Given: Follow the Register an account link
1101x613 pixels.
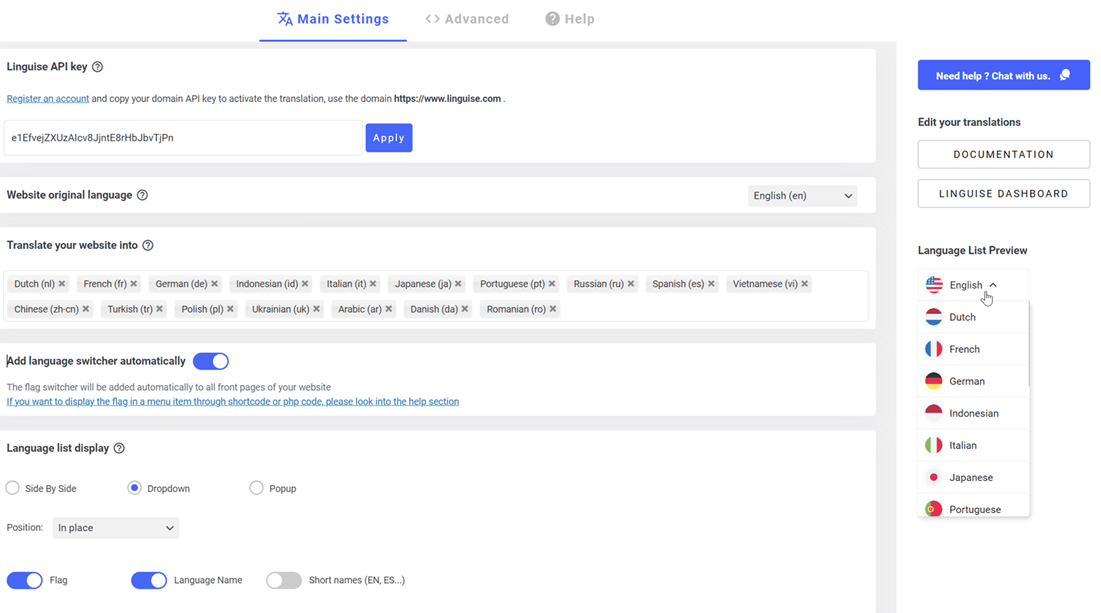Looking at the screenshot, I should [x=48, y=99].
